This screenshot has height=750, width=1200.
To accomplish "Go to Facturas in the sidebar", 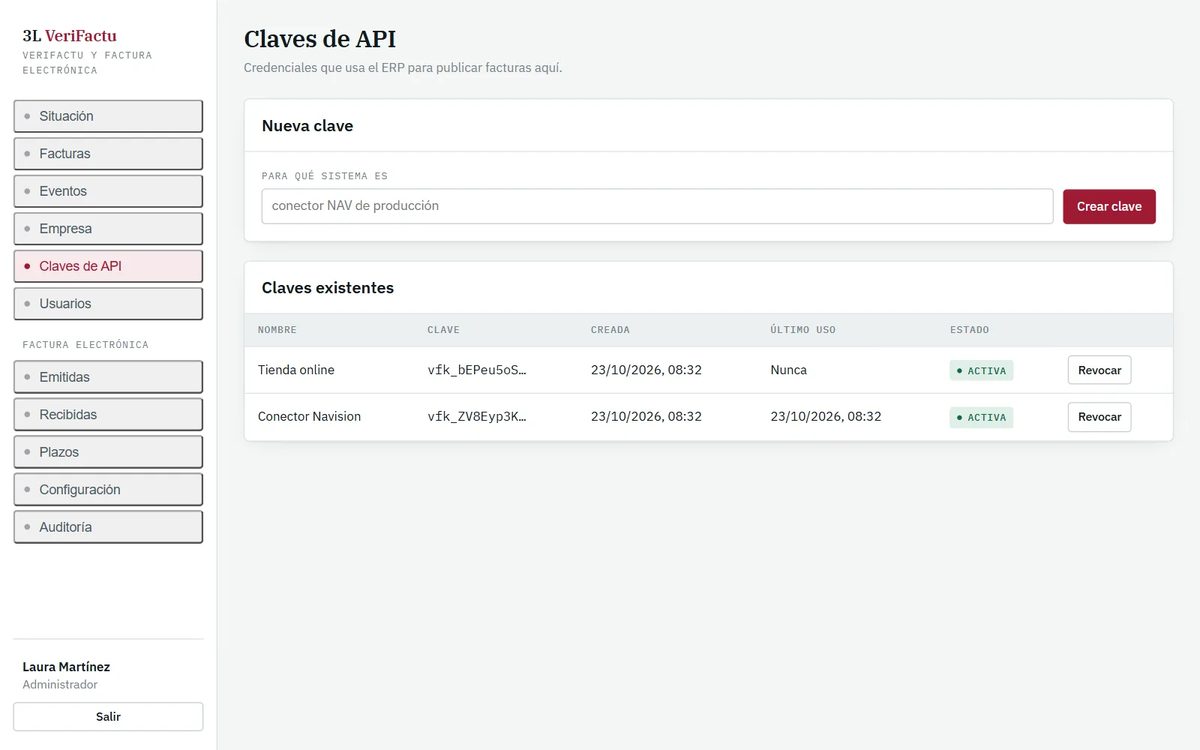I will [108, 154].
